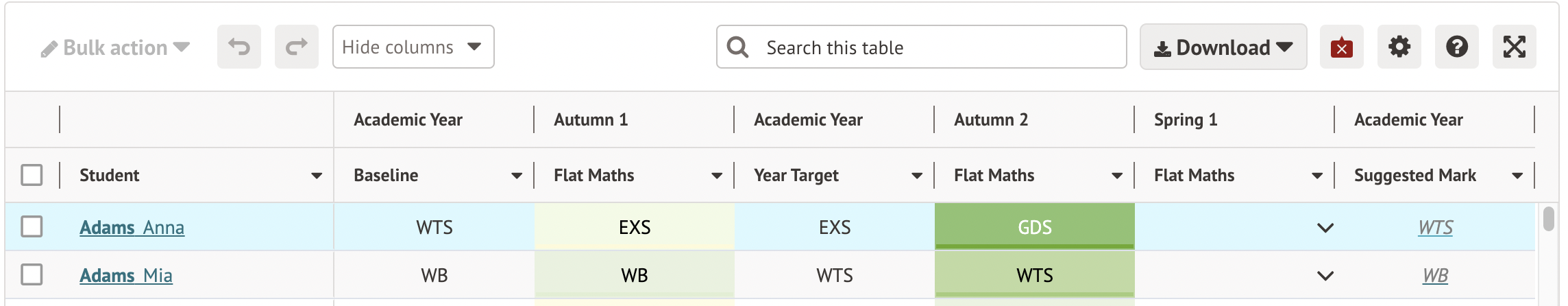
Task: Open the Hide columns dropdown
Action: pyautogui.click(x=413, y=47)
